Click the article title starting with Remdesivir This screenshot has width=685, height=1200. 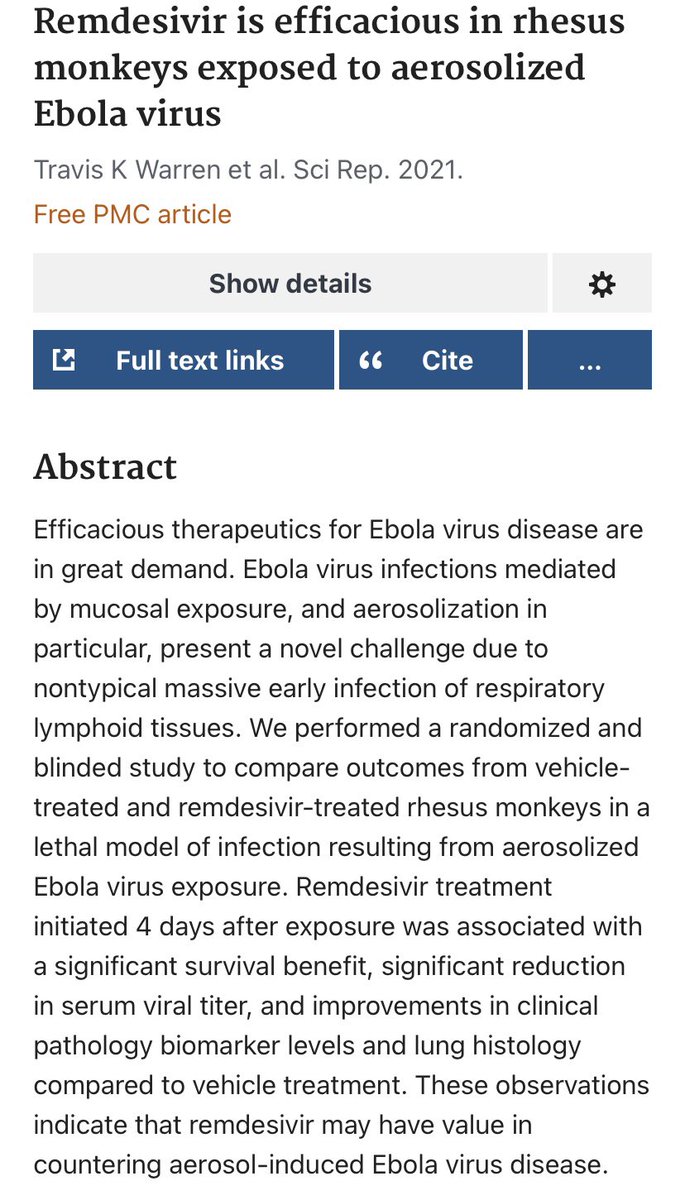pos(329,68)
